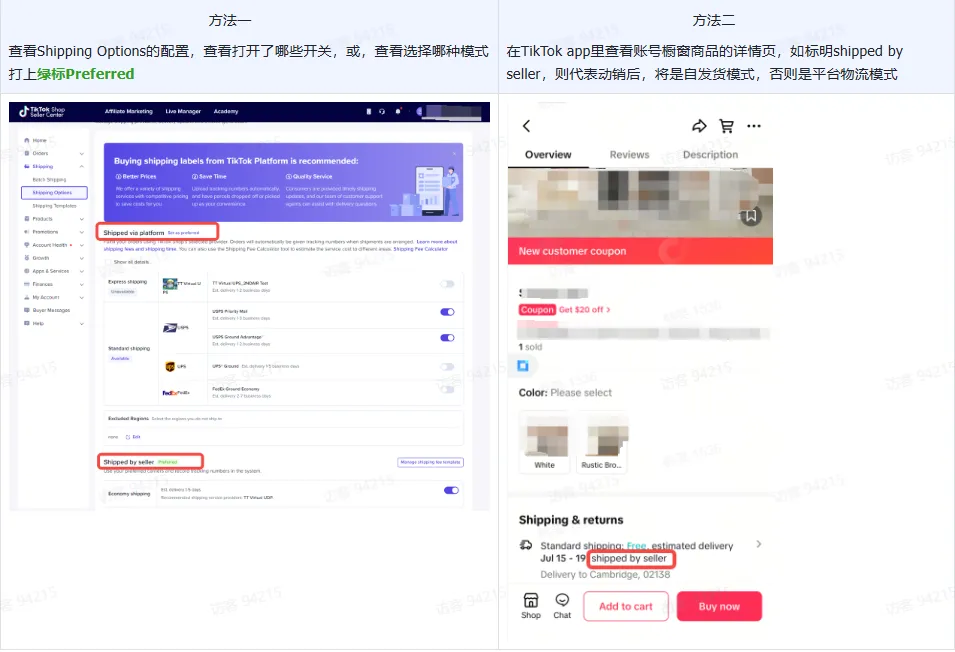Expand the Orders menu chevron
The image size is (955, 652).
(82, 153)
